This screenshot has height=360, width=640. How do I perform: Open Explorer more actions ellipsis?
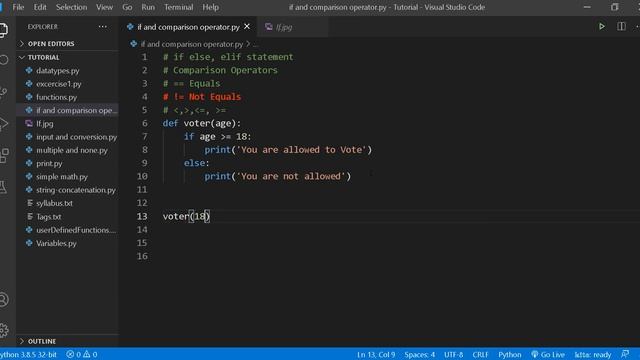coord(102,27)
